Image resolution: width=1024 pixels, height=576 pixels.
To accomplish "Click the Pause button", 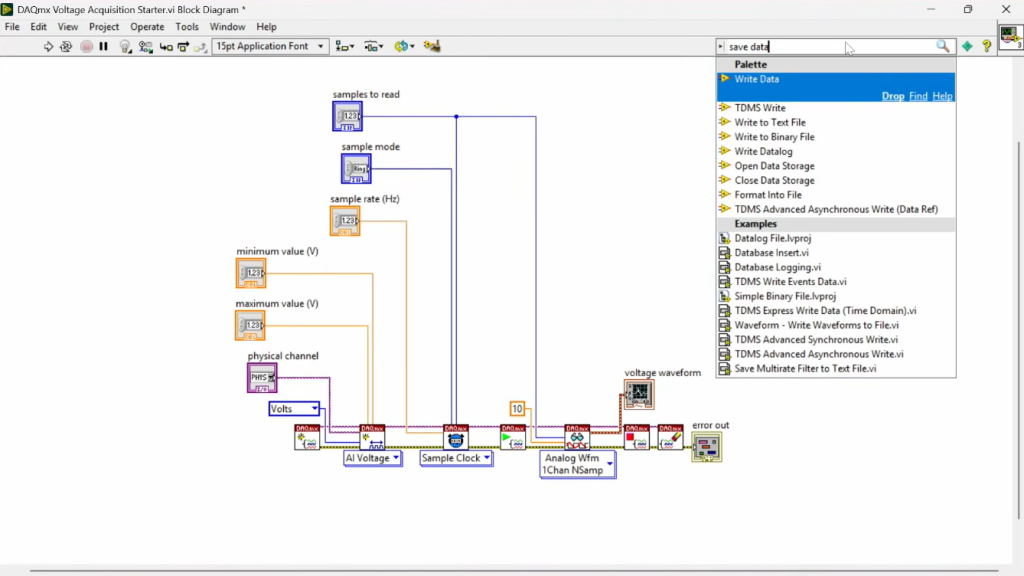I will pyautogui.click(x=103, y=46).
